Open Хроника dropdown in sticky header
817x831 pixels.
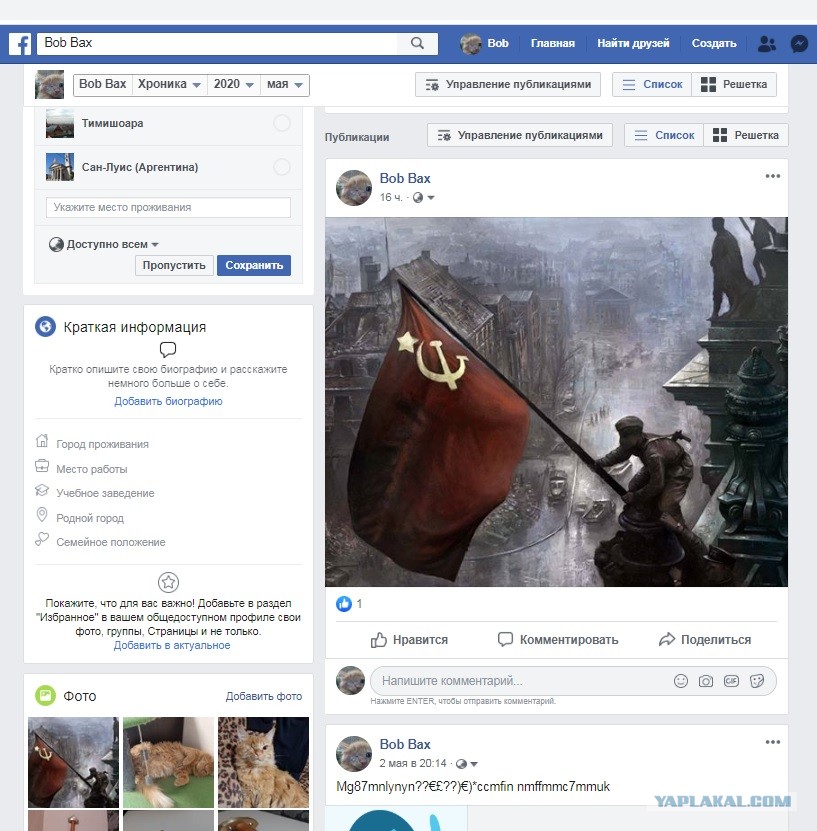169,85
